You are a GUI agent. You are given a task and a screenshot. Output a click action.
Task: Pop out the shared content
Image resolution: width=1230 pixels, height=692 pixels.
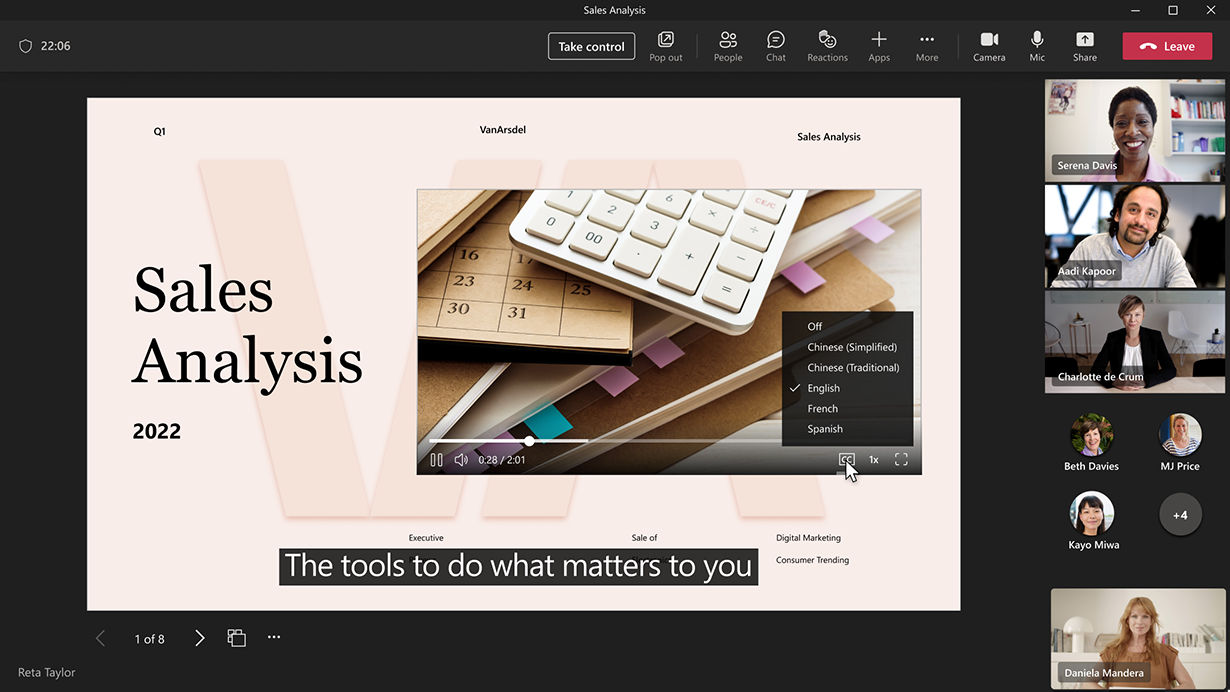click(x=665, y=45)
